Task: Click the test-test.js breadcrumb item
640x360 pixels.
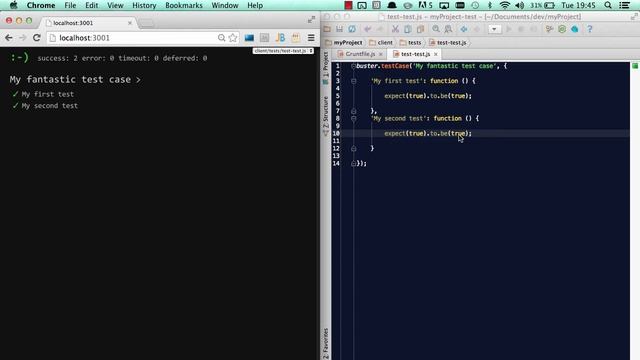Action: click(448, 42)
